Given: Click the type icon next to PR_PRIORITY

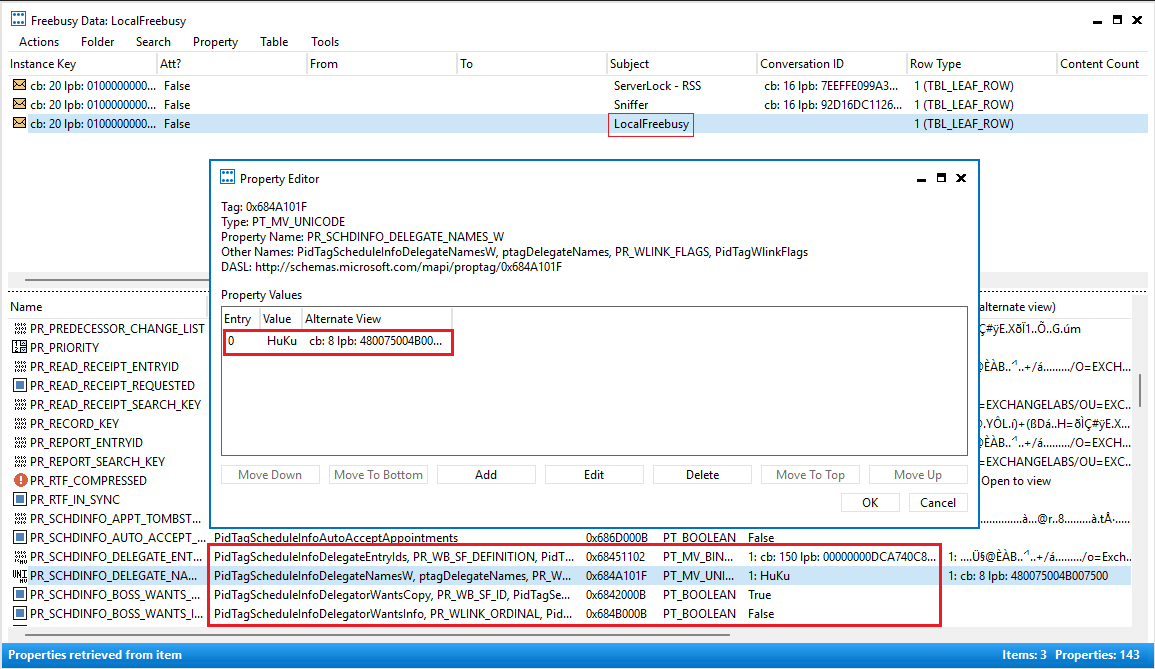Looking at the screenshot, I should [x=20, y=348].
